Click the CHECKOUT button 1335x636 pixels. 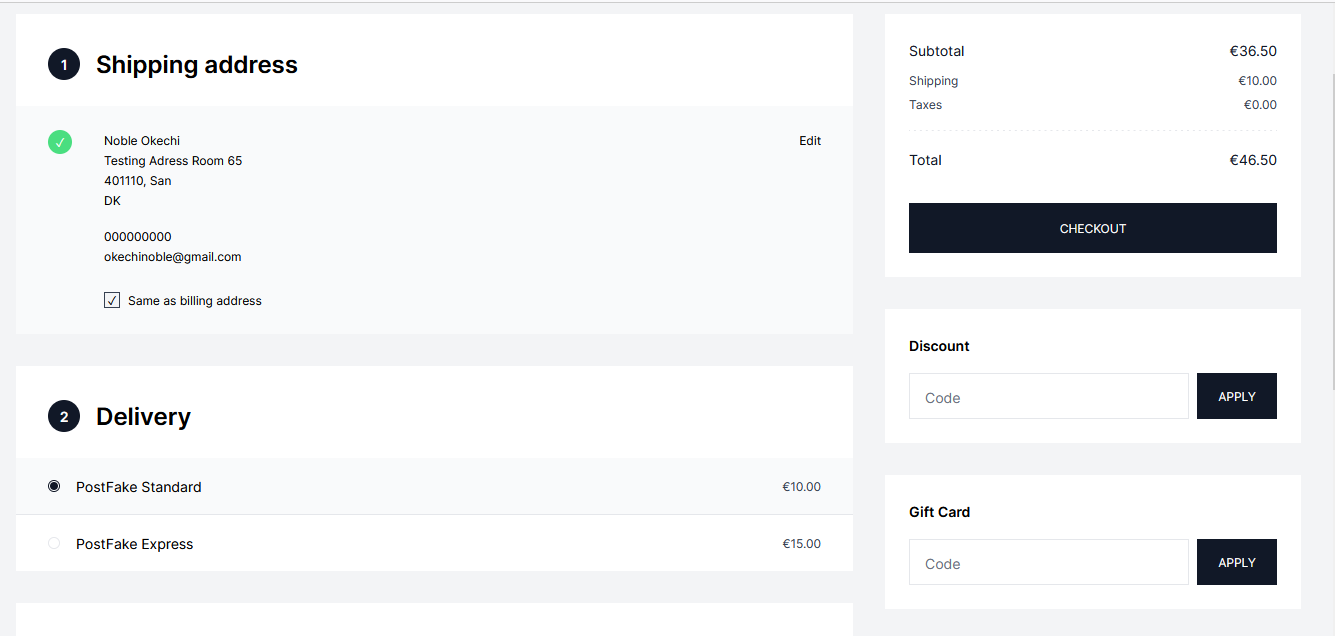coord(1093,228)
